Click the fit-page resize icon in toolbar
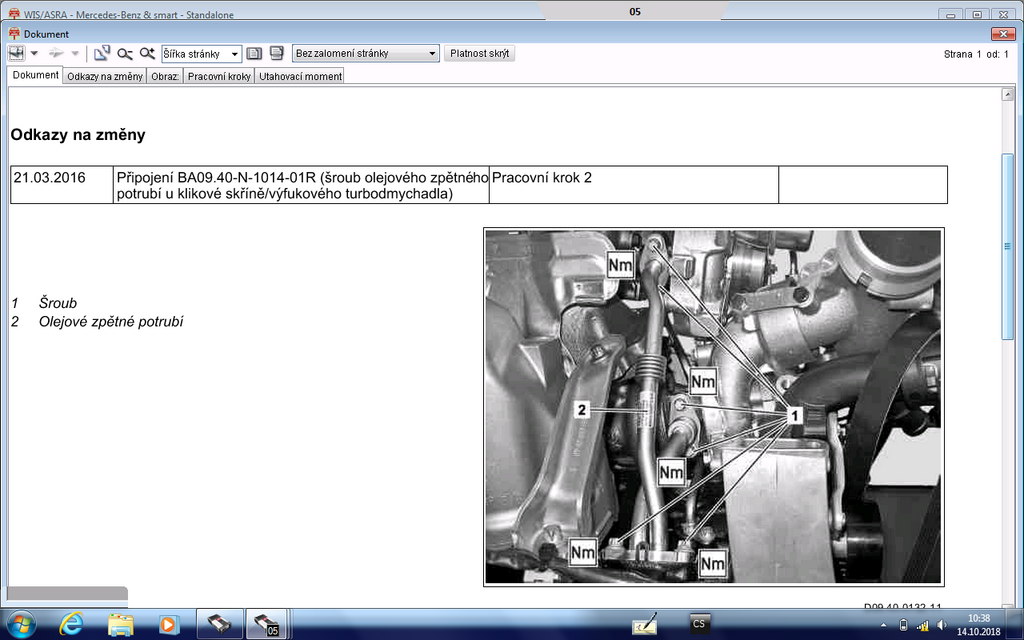The width and height of the screenshot is (1024, 640). click(101, 54)
